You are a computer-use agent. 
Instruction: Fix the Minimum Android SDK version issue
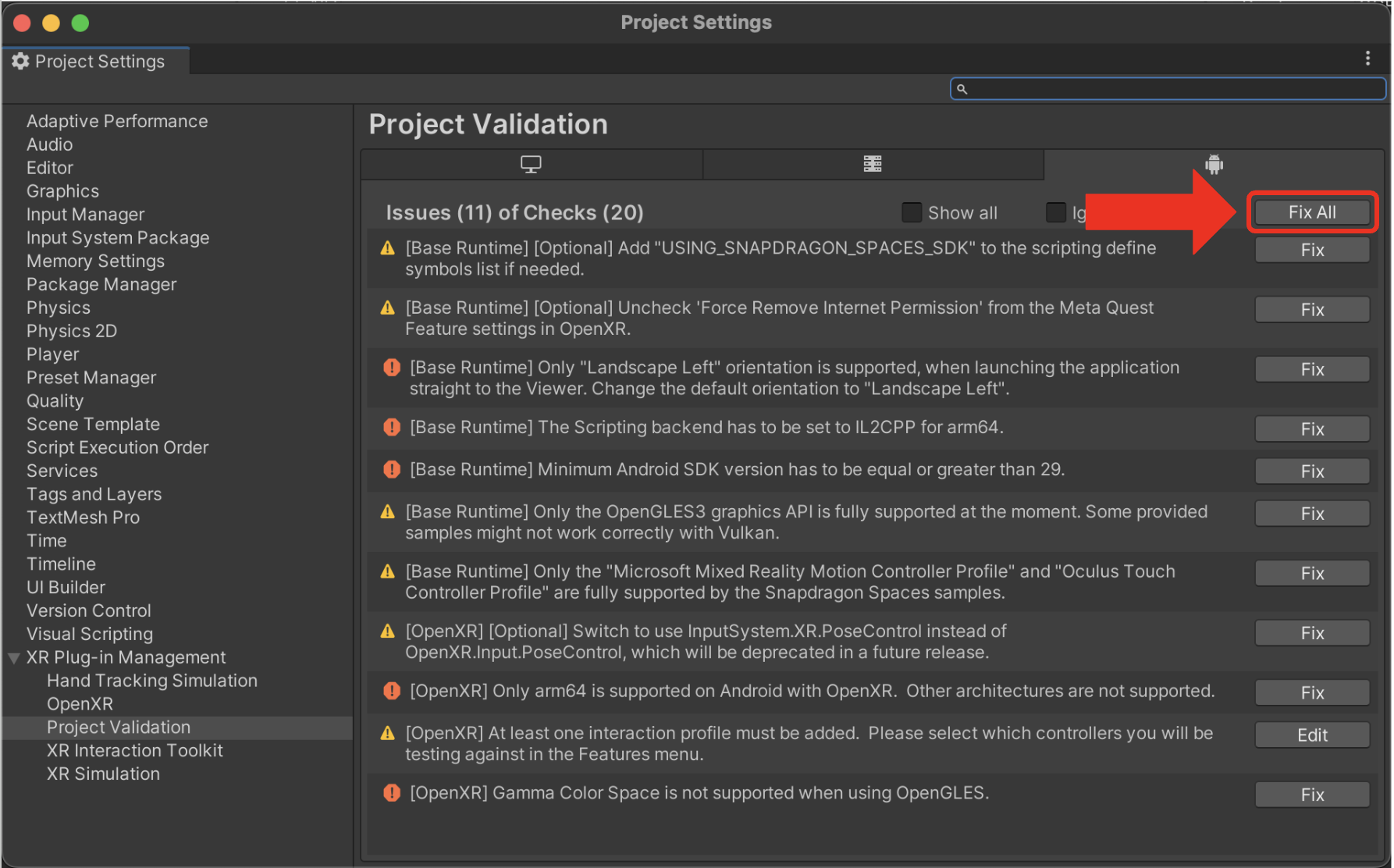[1312, 471]
